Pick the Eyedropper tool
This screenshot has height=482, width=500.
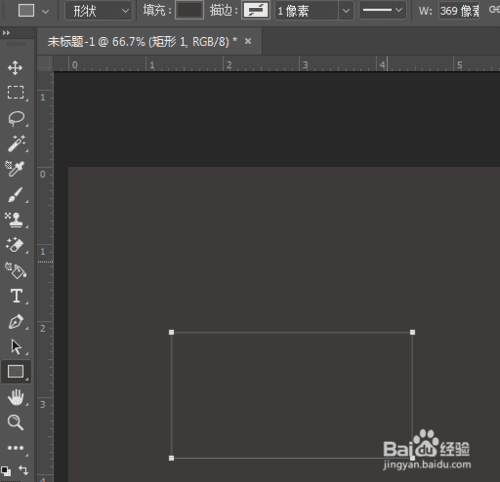click(x=15, y=168)
